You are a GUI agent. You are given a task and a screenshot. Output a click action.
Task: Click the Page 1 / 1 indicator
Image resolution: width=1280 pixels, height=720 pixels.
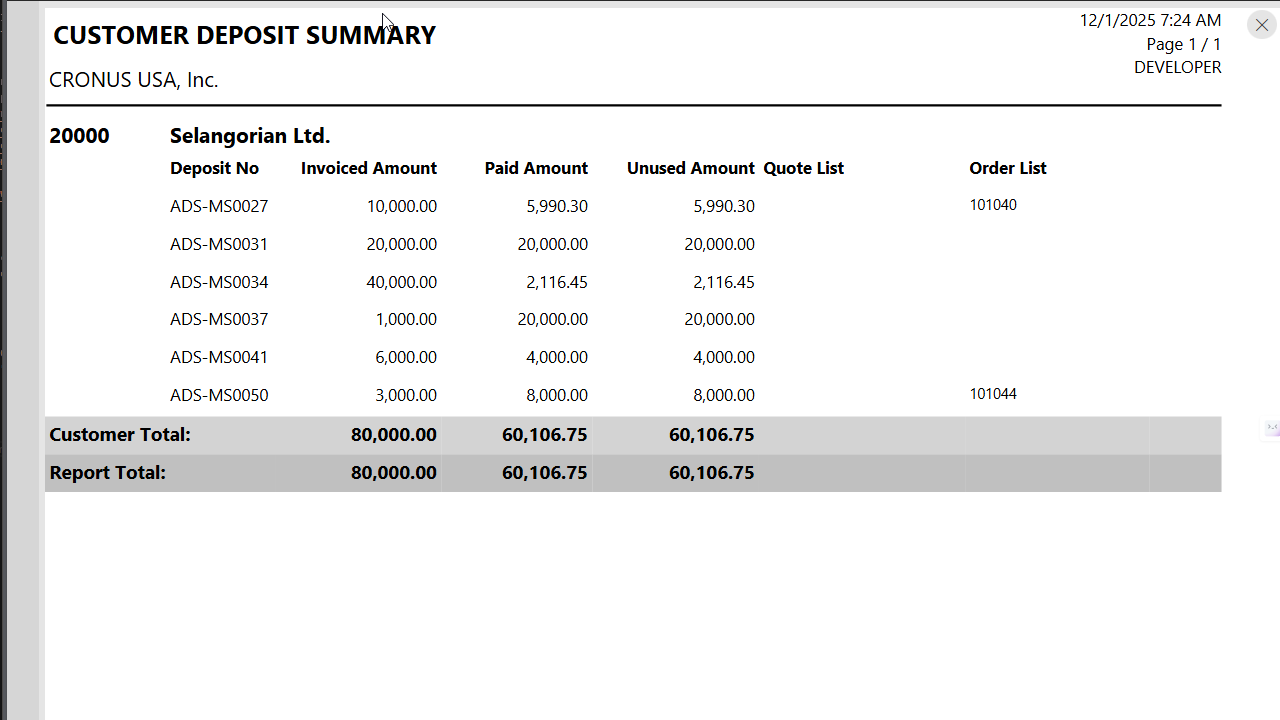click(x=1183, y=44)
